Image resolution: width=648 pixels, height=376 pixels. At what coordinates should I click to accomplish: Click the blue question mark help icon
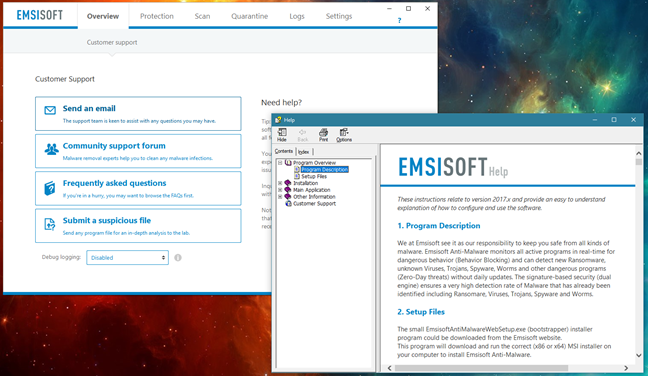pos(399,20)
